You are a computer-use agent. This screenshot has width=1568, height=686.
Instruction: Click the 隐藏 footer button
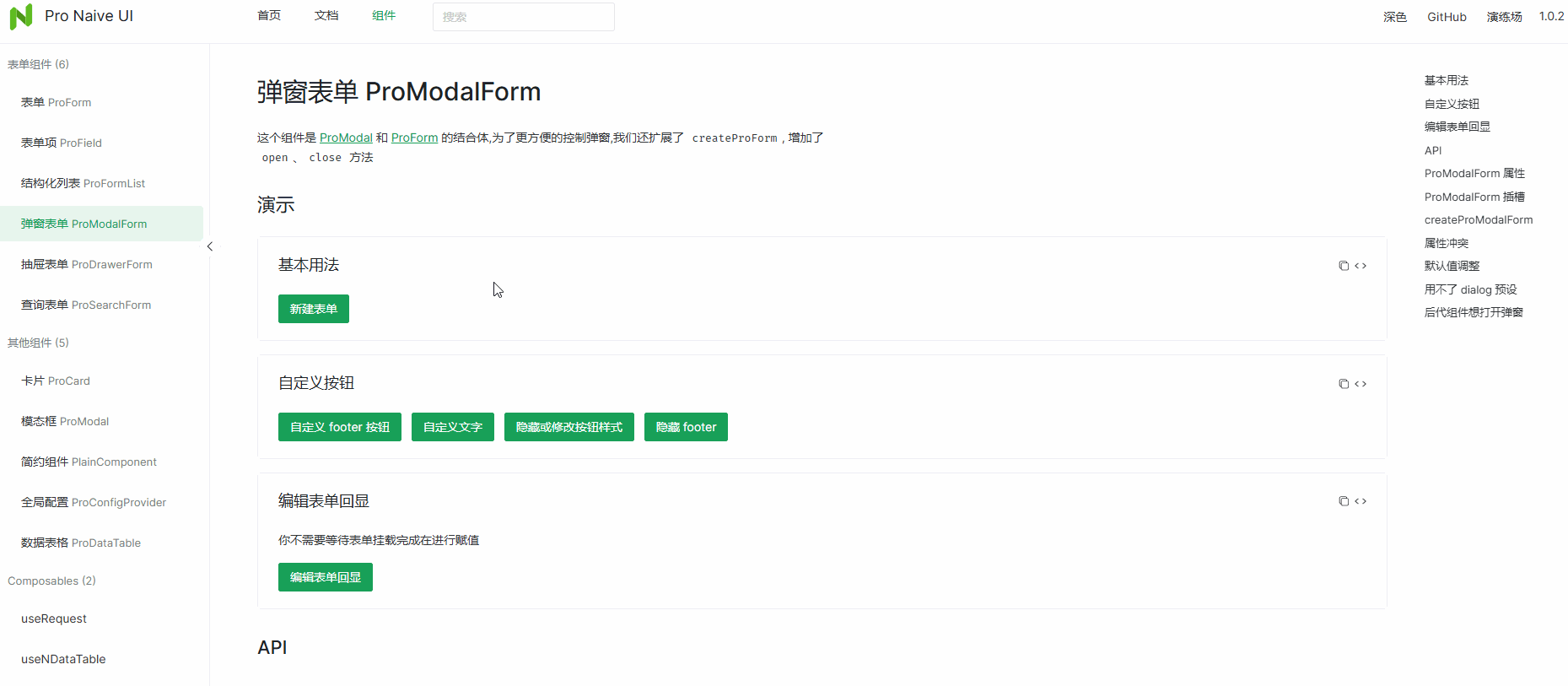[686, 427]
